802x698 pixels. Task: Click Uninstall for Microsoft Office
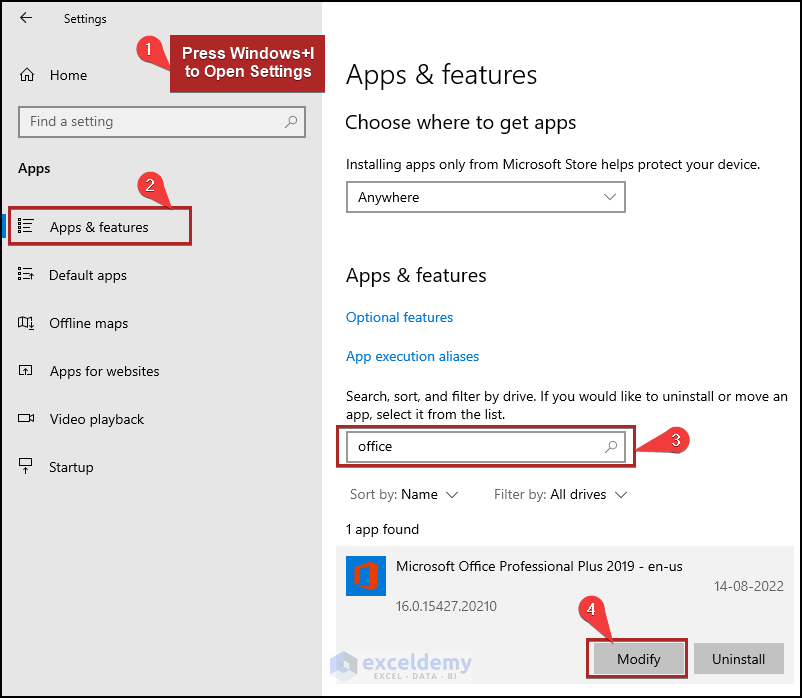738,659
